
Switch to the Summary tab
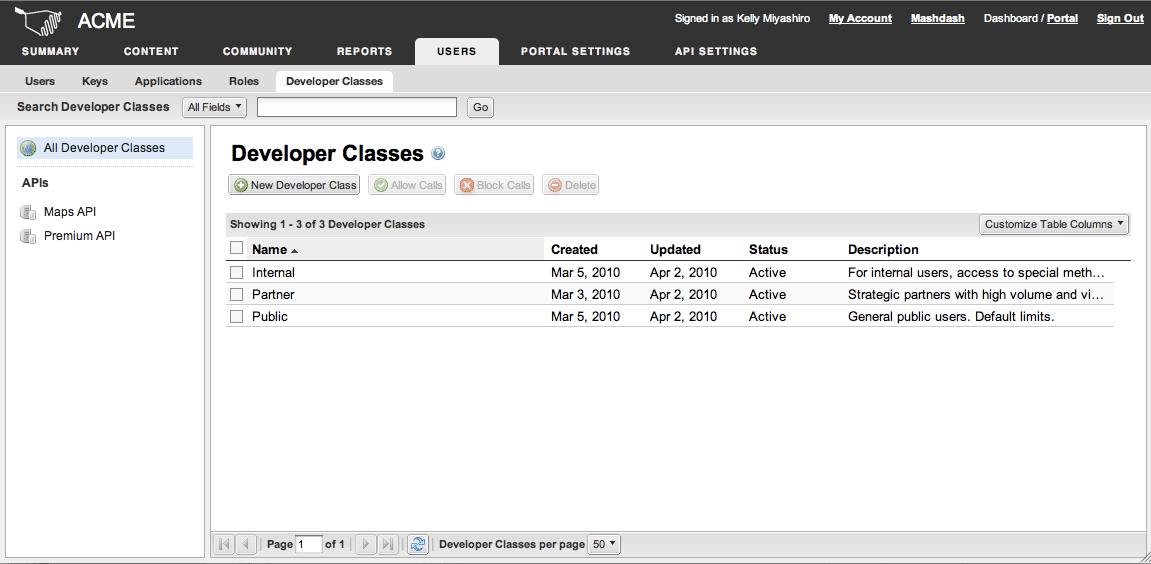(51, 51)
